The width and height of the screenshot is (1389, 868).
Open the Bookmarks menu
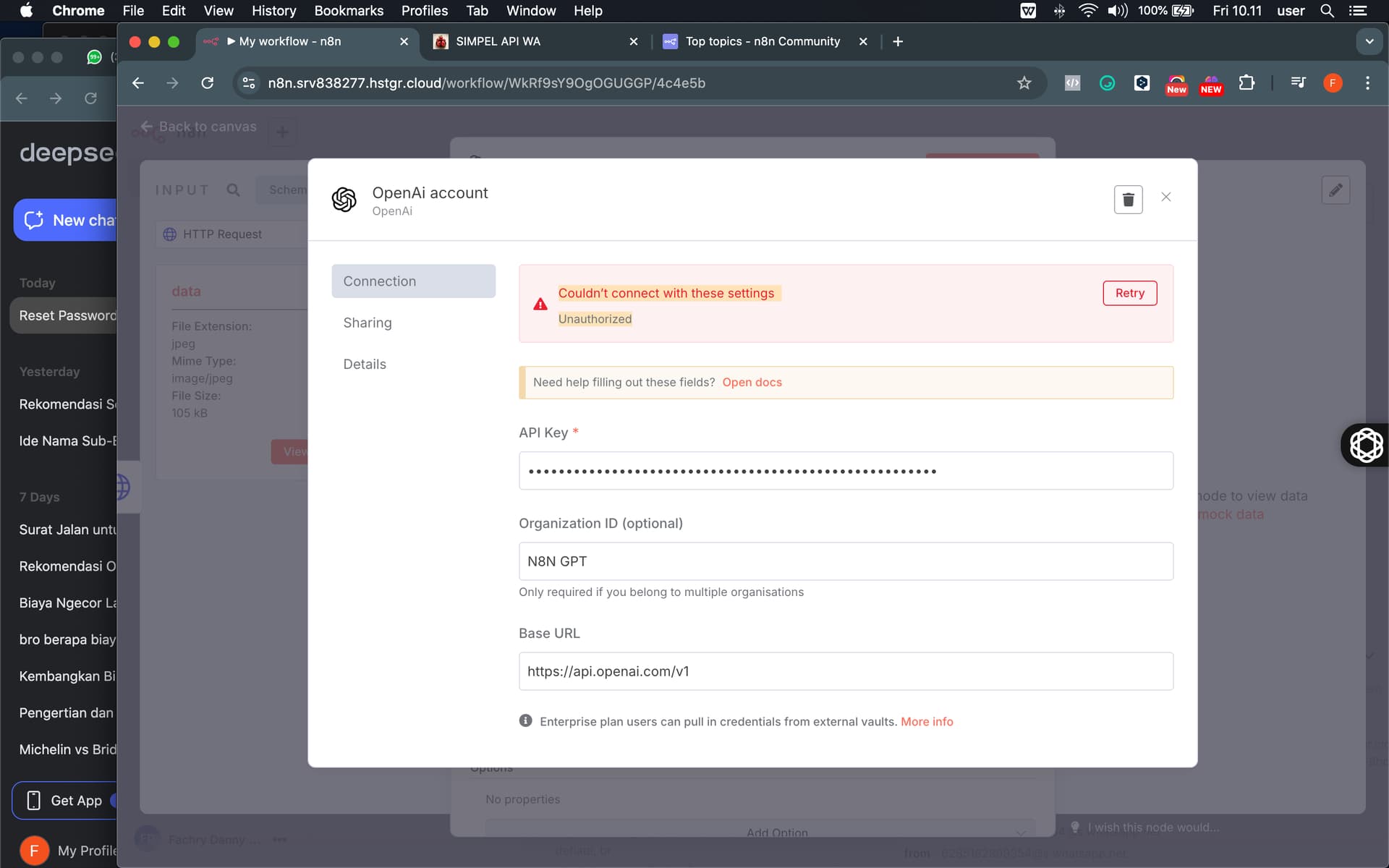(x=349, y=10)
